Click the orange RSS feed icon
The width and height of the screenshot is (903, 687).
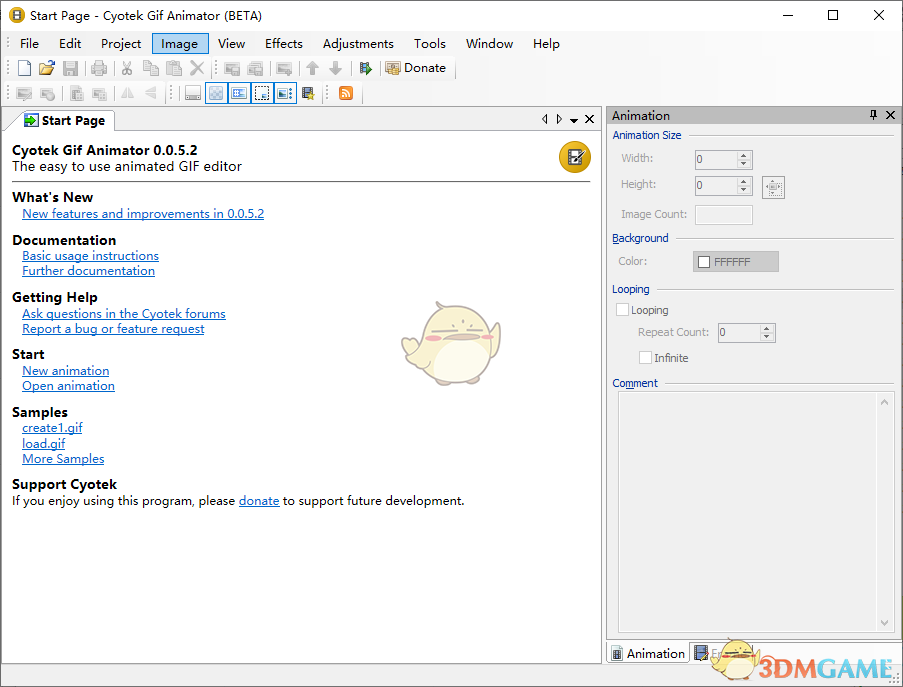click(345, 92)
